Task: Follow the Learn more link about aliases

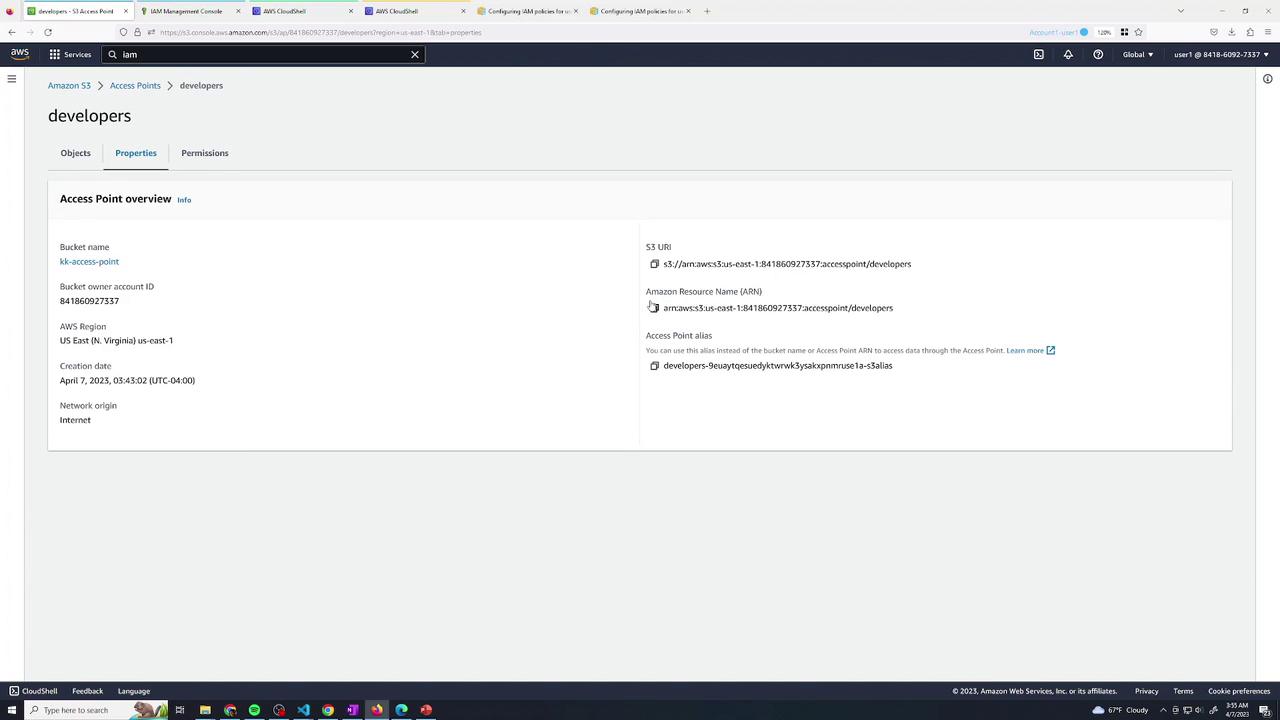Action: 1031,350
